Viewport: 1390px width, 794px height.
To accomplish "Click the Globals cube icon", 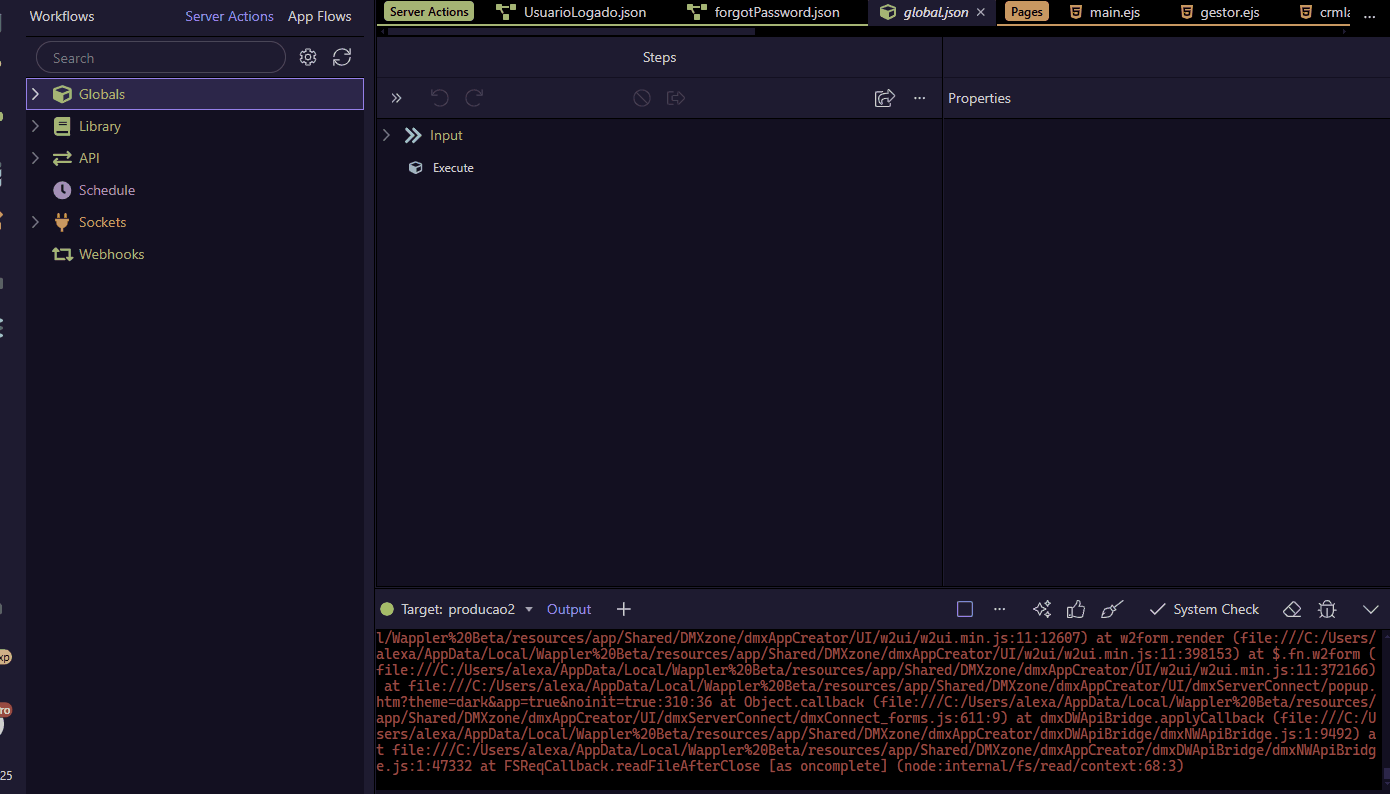I will (62, 94).
